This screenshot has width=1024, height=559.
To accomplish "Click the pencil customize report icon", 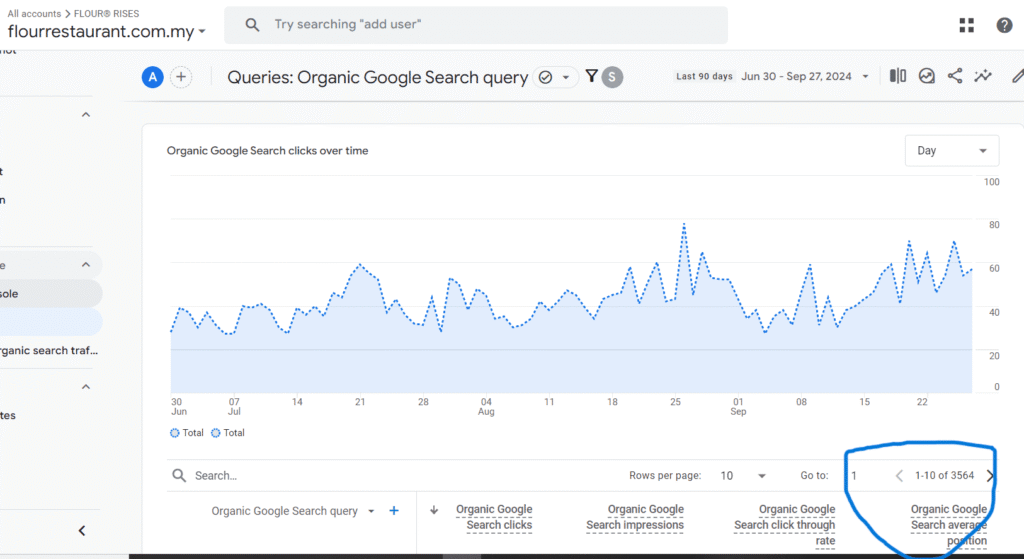I will click(x=1017, y=76).
